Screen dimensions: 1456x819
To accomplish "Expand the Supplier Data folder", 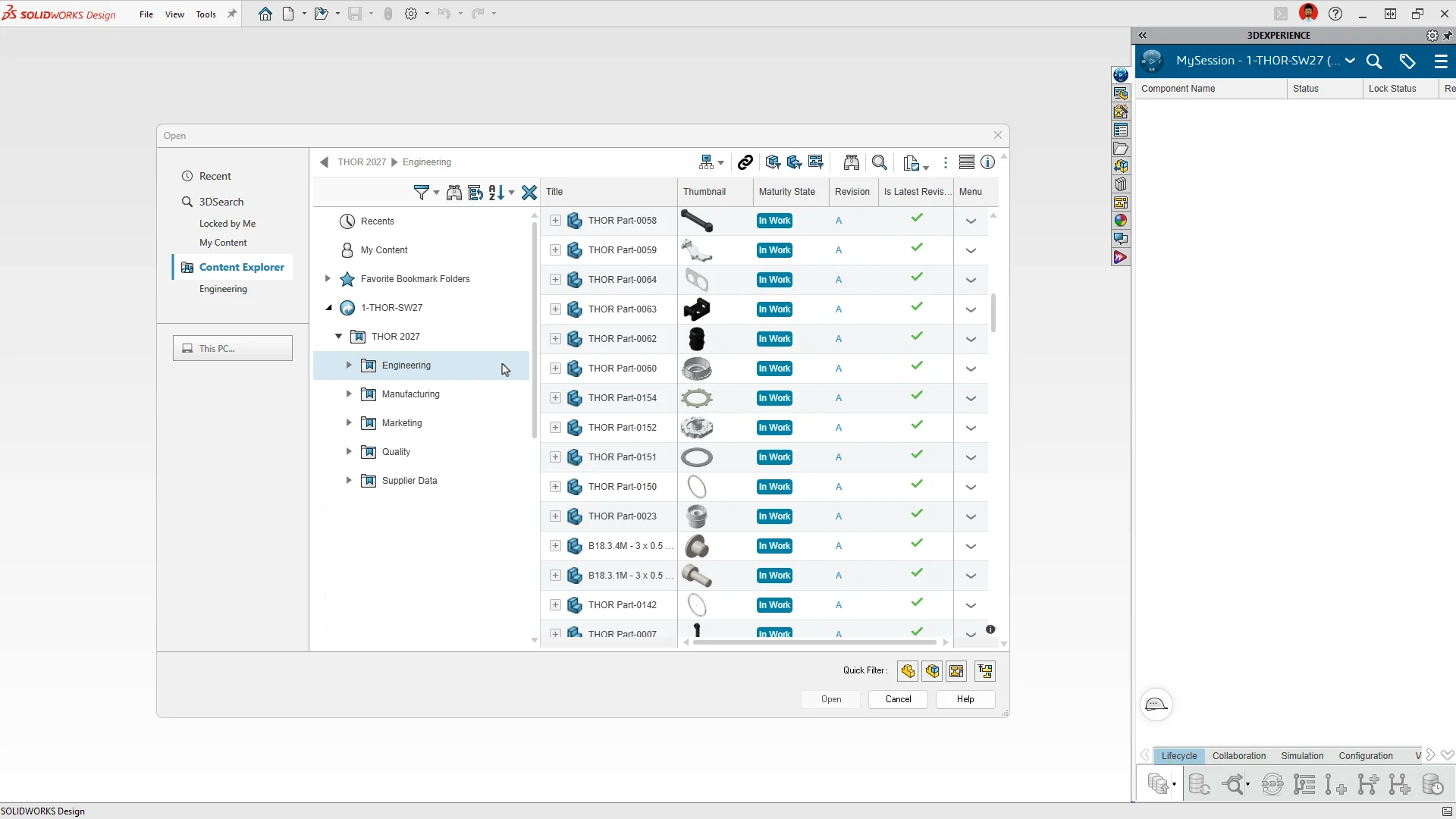I will [349, 480].
